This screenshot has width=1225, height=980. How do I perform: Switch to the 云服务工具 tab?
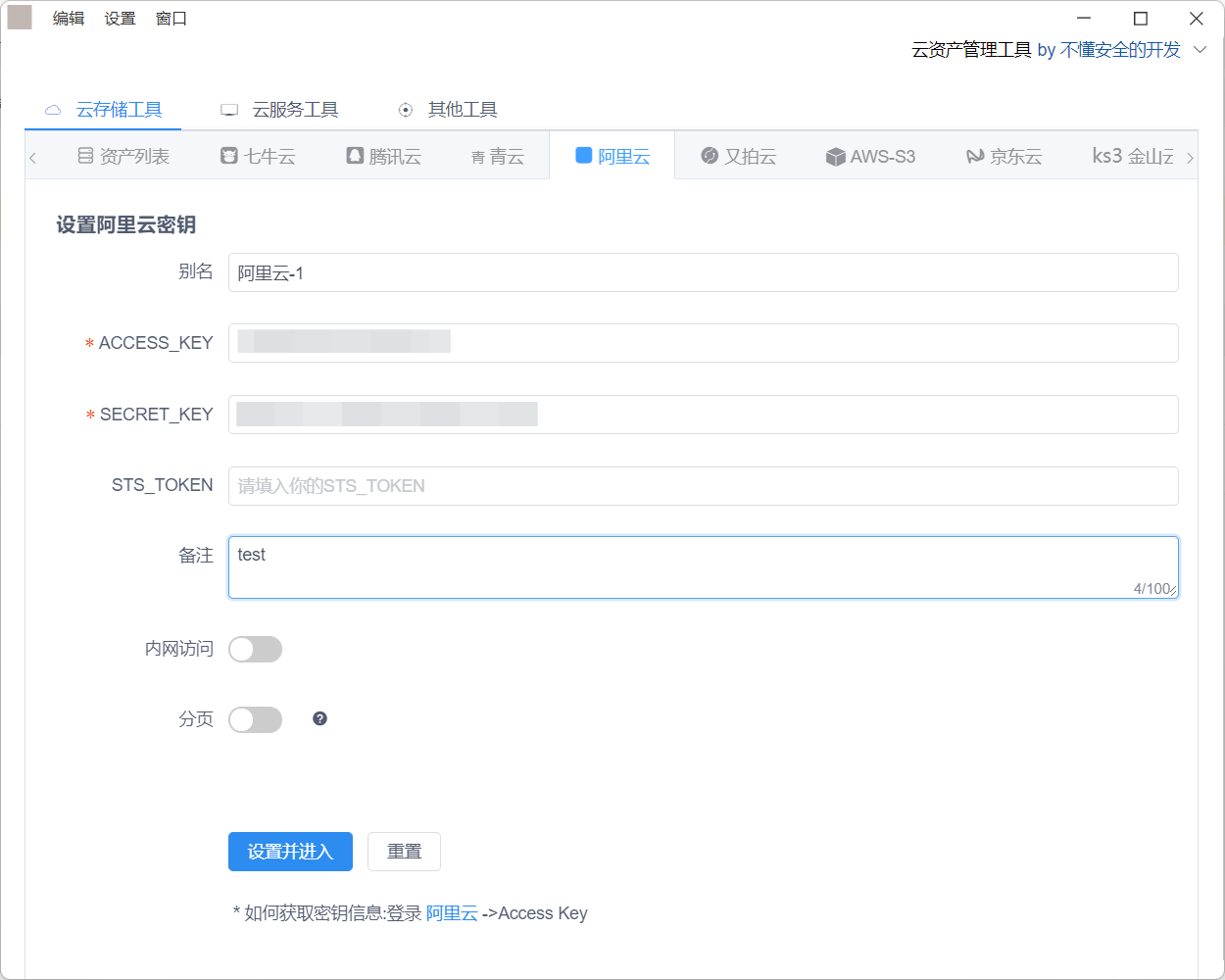(x=279, y=110)
